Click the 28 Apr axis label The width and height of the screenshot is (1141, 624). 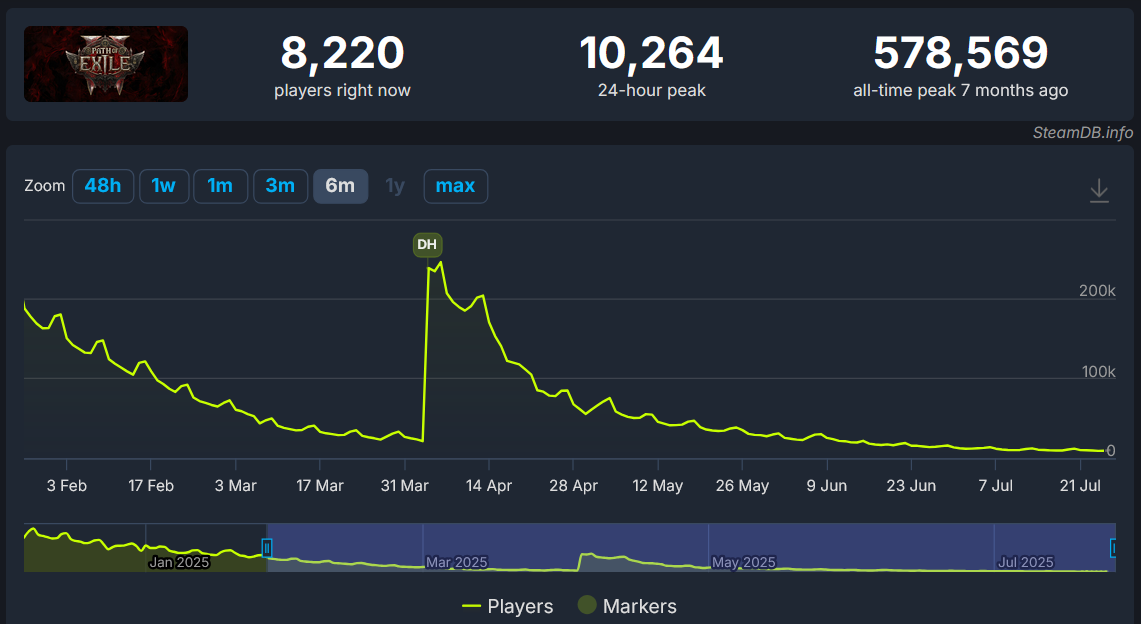click(573, 486)
